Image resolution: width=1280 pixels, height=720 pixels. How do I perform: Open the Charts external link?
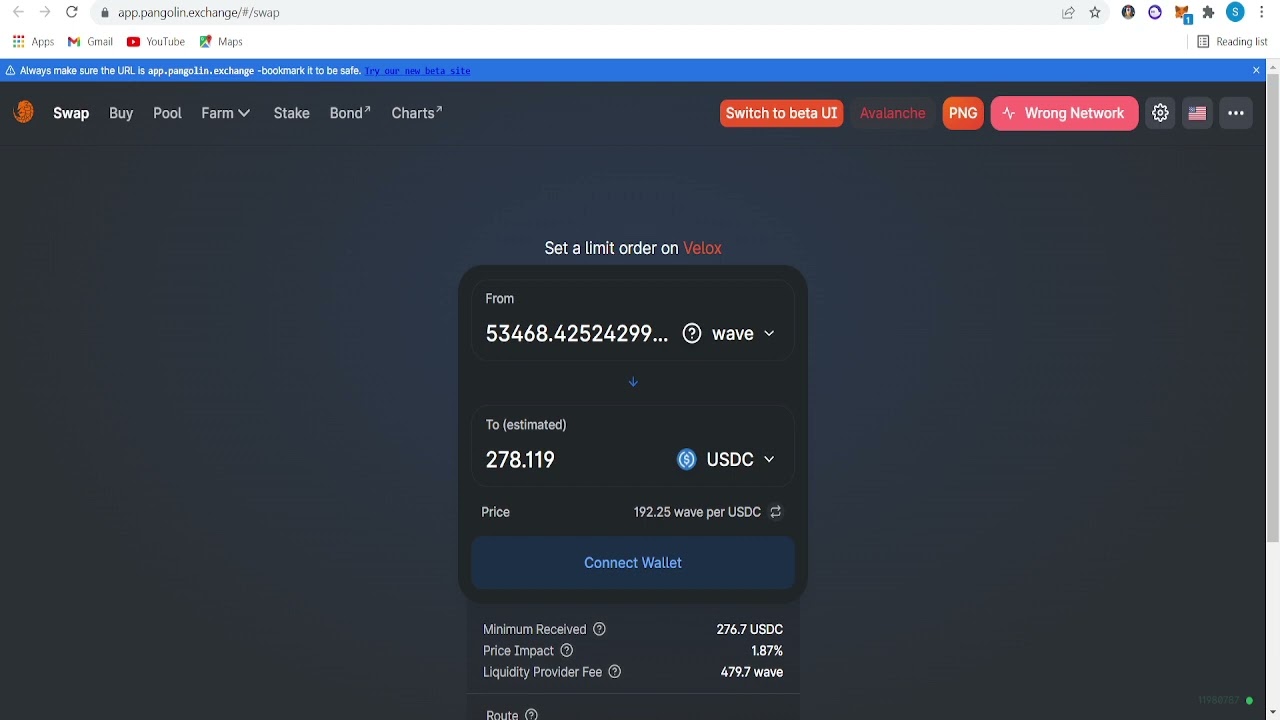click(x=417, y=113)
